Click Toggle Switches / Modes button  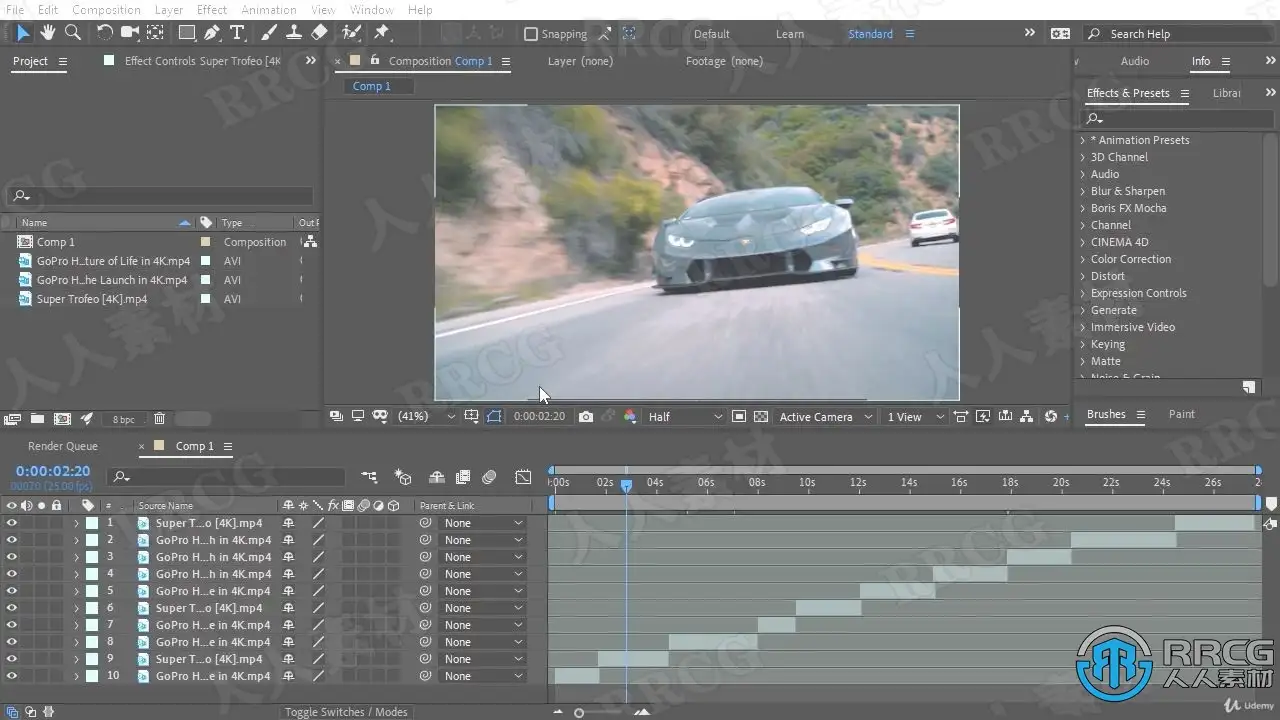(346, 712)
